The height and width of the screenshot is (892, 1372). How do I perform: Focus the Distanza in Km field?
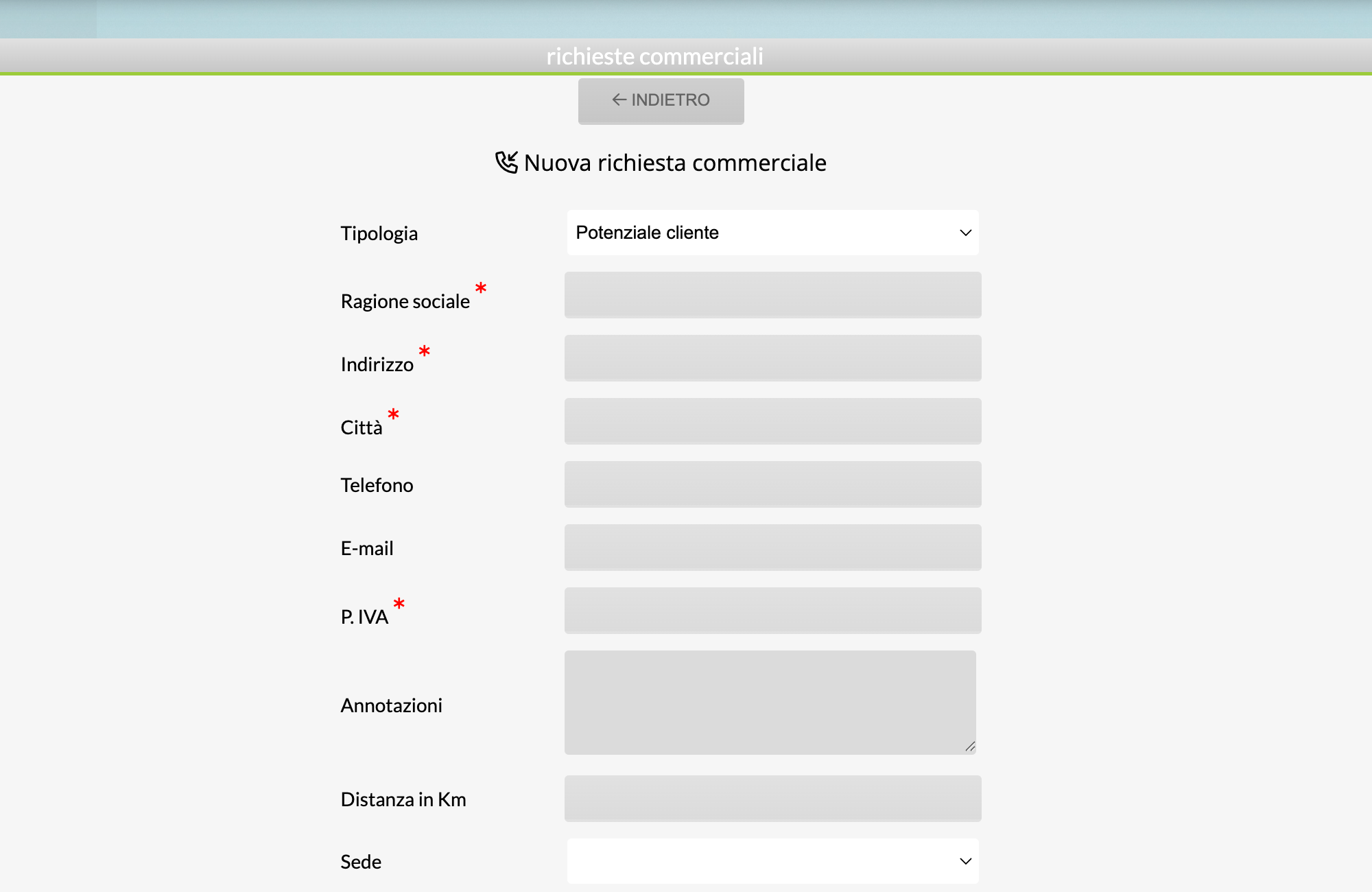click(x=772, y=799)
